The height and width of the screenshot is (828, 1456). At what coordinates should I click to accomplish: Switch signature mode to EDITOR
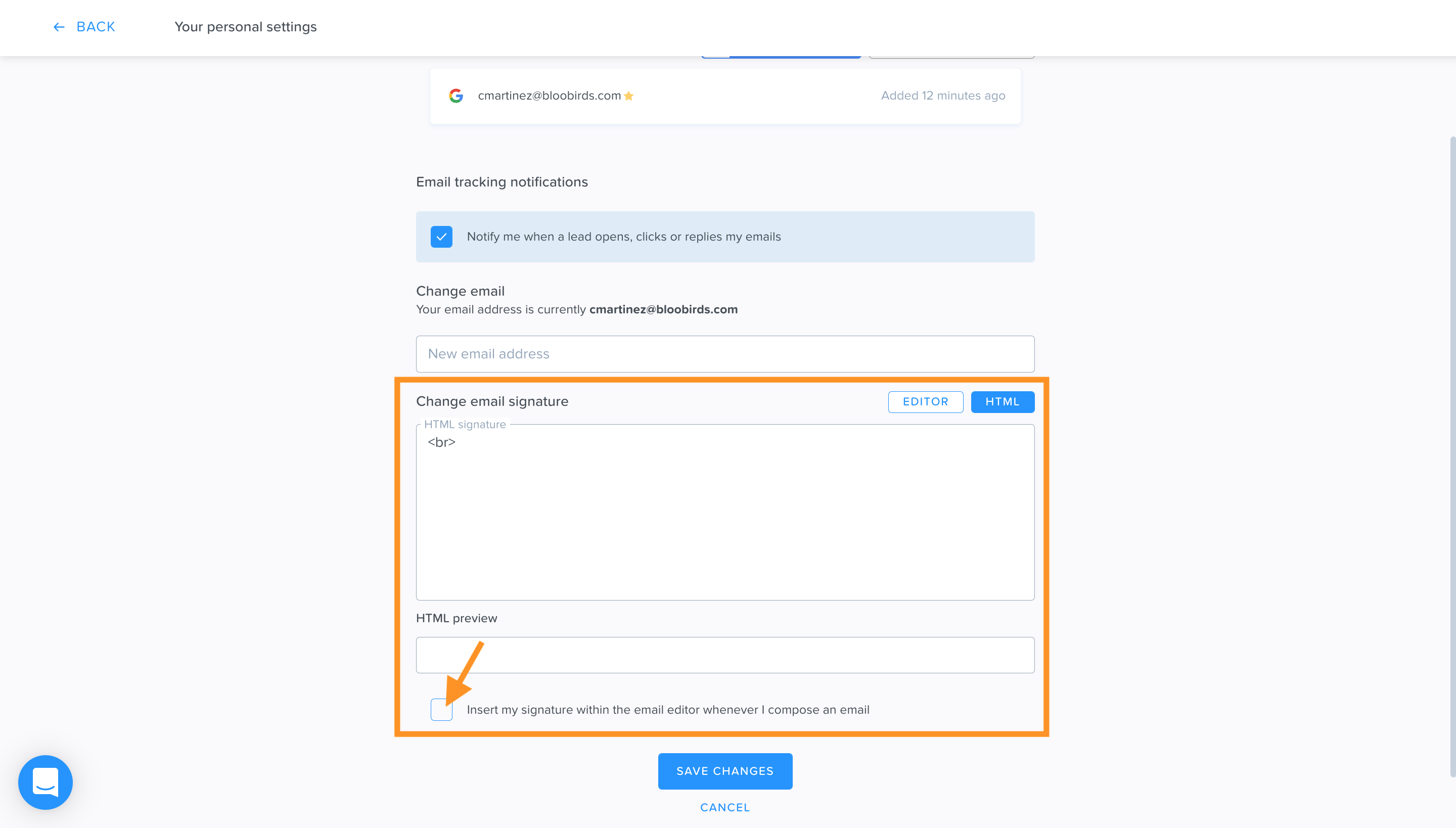pos(925,401)
